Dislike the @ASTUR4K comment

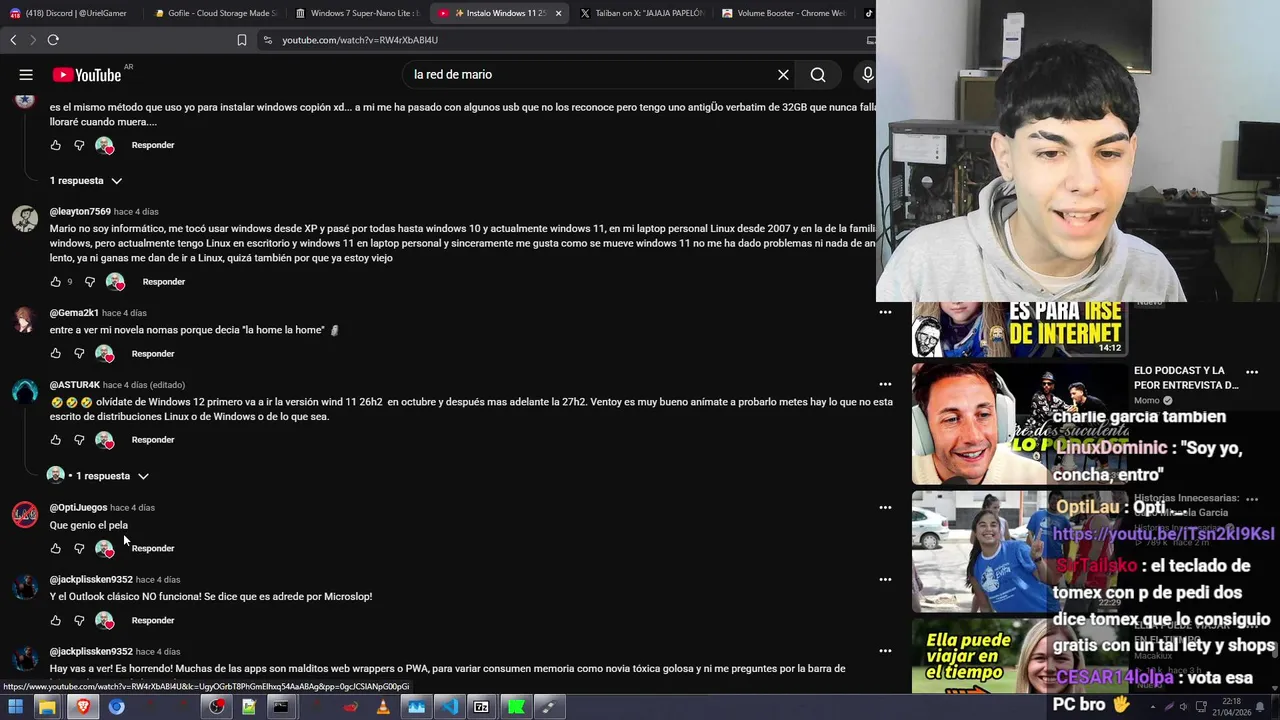(79, 440)
